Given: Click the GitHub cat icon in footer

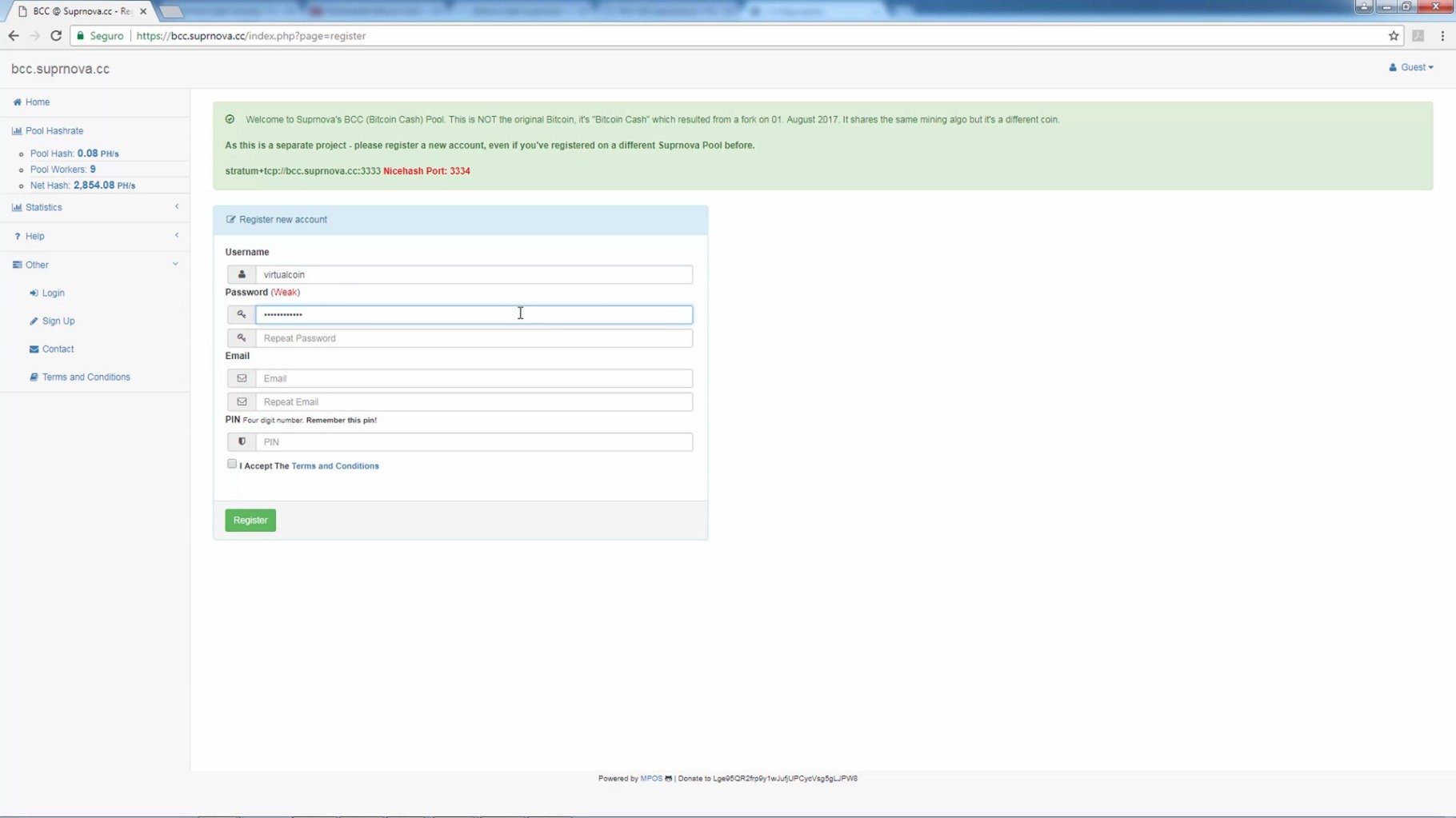Looking at the screenshot, I should click(668, 779).
